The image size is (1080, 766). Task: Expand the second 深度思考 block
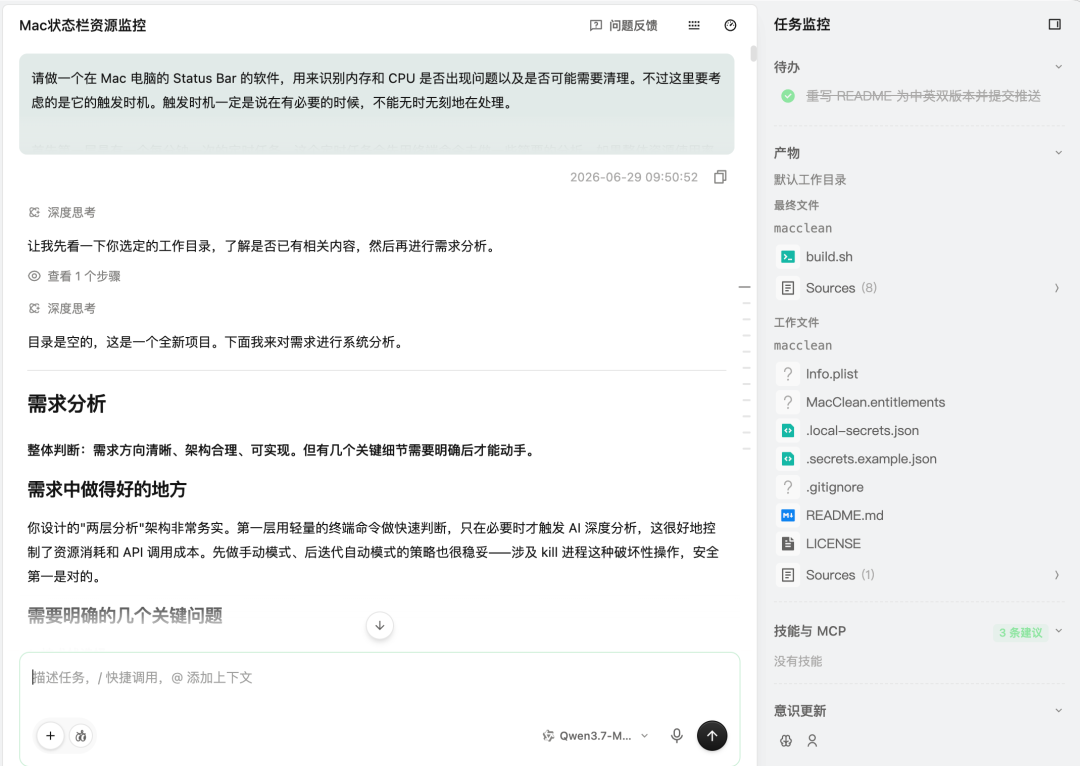71,309
